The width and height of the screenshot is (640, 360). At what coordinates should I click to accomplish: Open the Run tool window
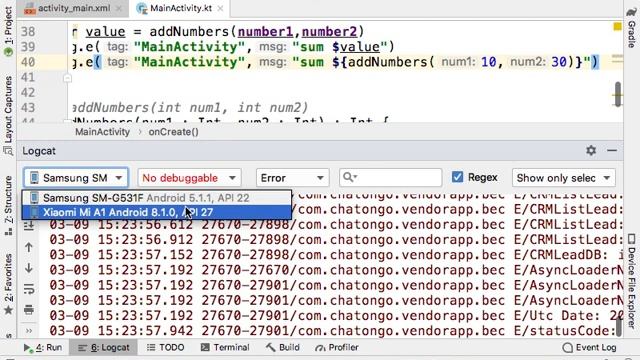pos(43,347)
